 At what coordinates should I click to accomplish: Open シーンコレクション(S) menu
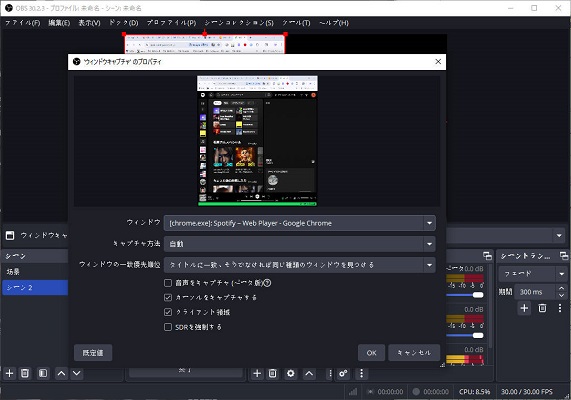click(x=239, y=23)
